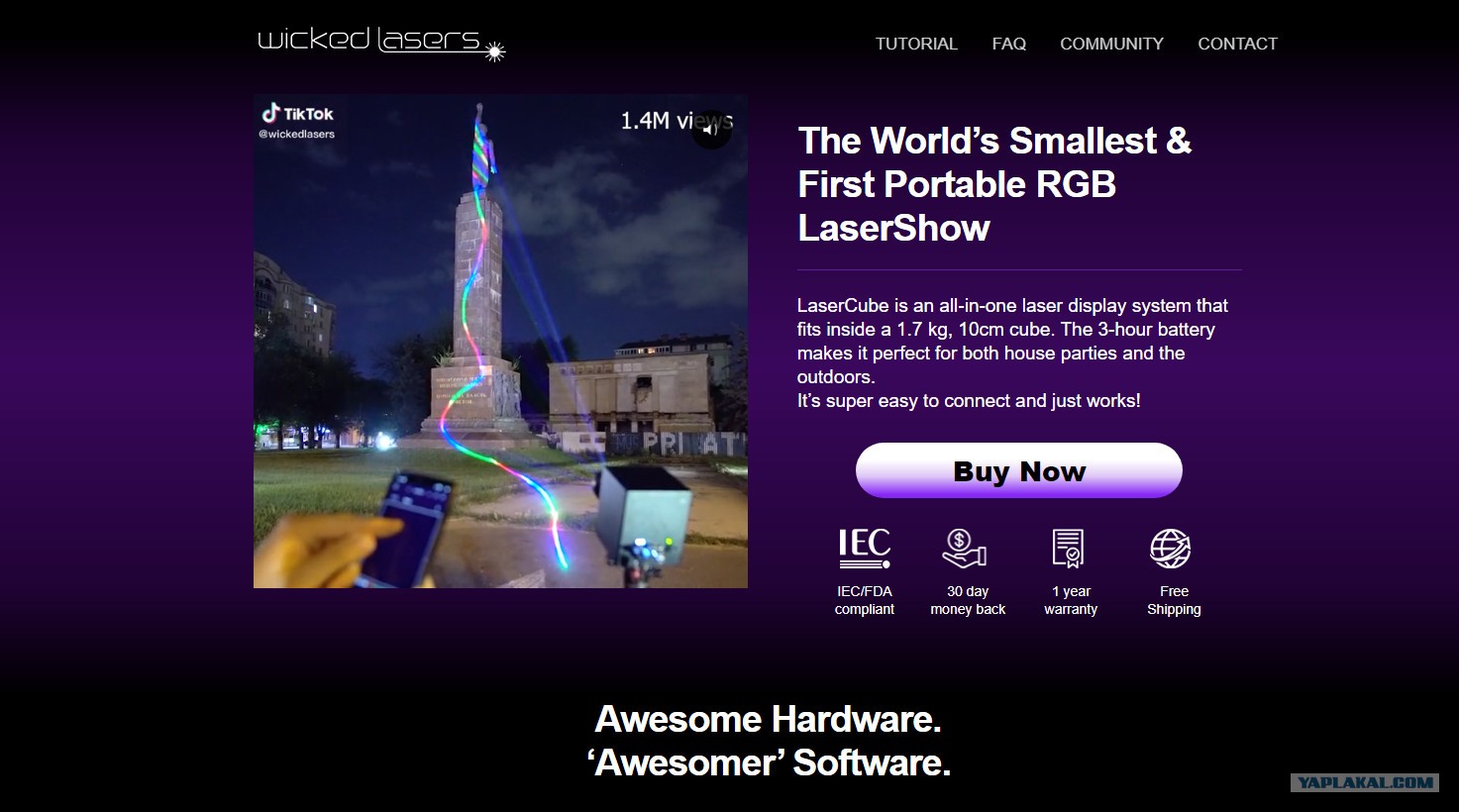Viewport: 1459px width, 812px height.
Task: Open the Tutorial menu item
Action: [916, 44]
